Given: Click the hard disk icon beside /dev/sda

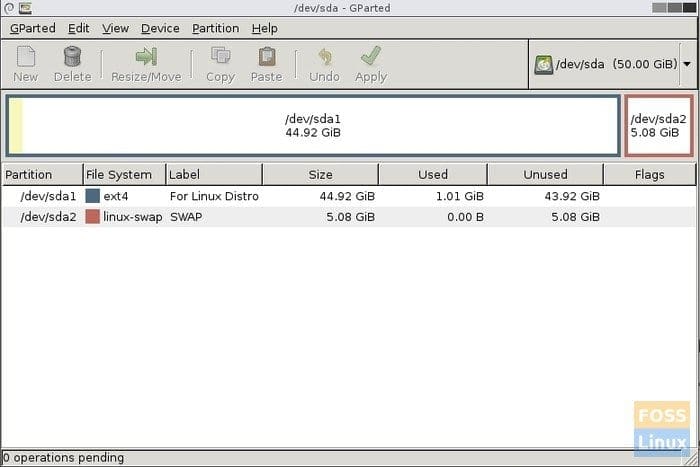Looking at the screenshot, I should point(543,65).
